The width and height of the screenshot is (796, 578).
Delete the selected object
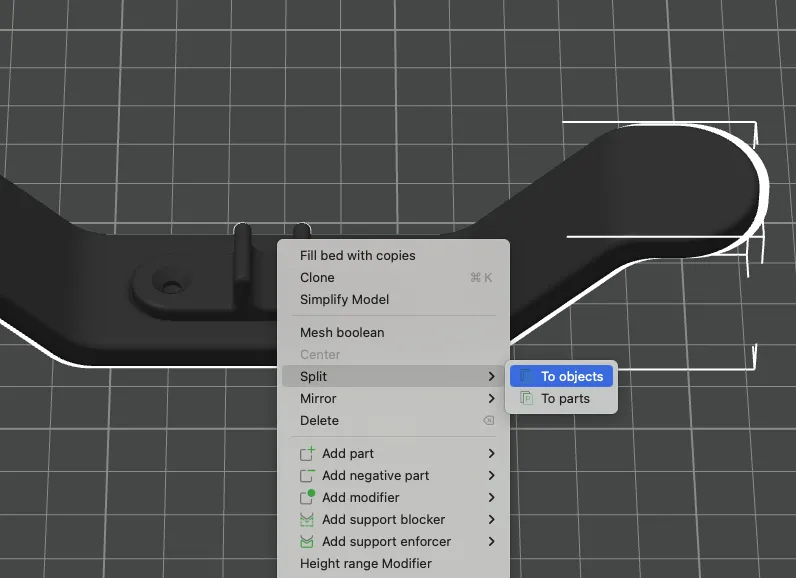[x=393, y=420]
